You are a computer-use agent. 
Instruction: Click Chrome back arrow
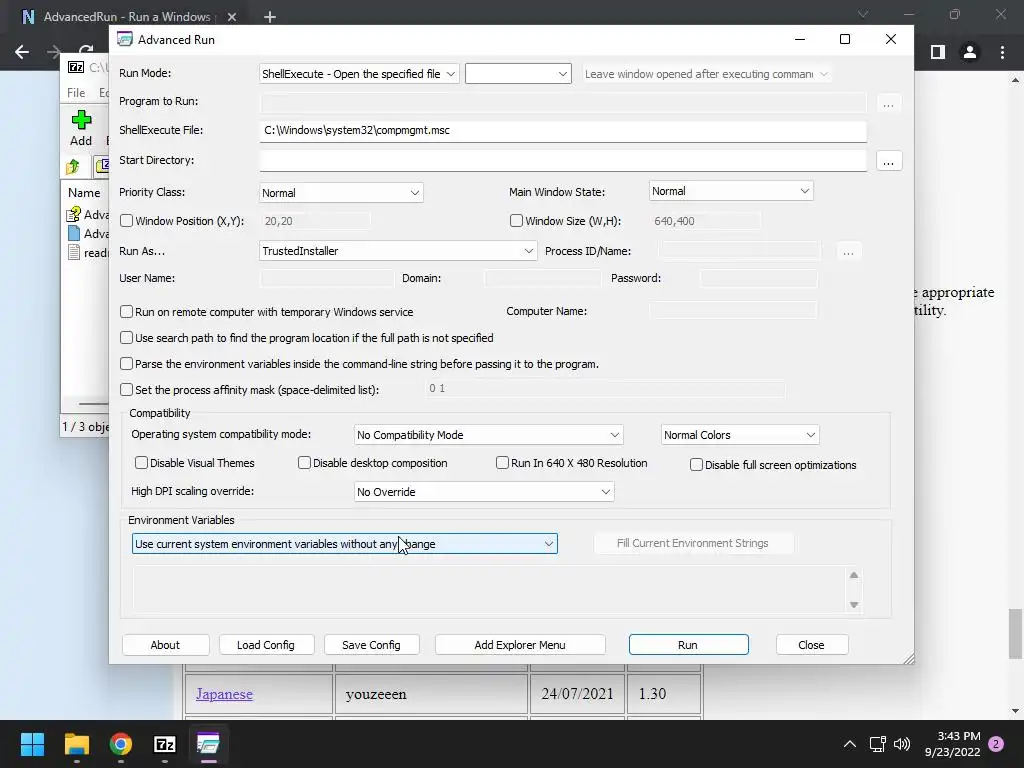pyautogui.click(x=22, y=52)
